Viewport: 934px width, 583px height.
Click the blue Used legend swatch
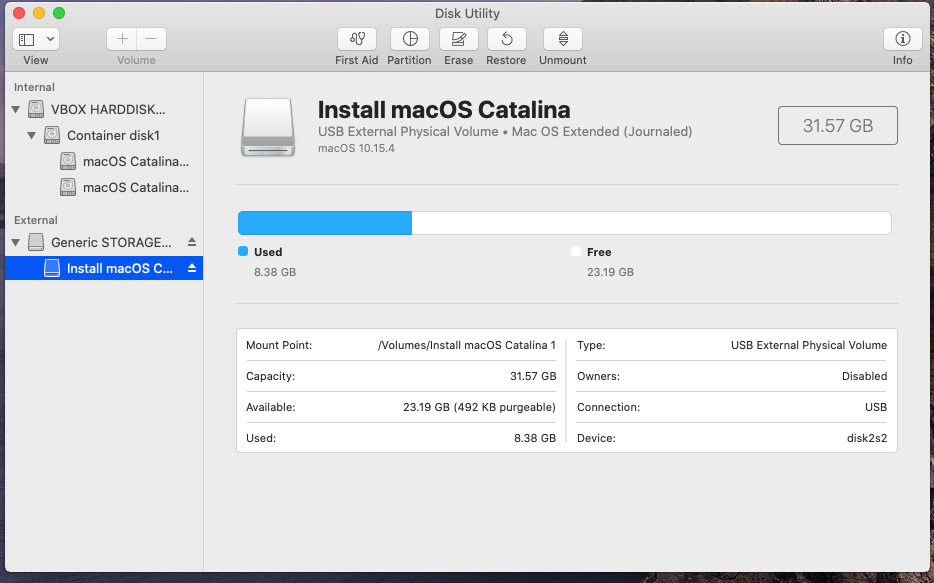click(243, 251)
